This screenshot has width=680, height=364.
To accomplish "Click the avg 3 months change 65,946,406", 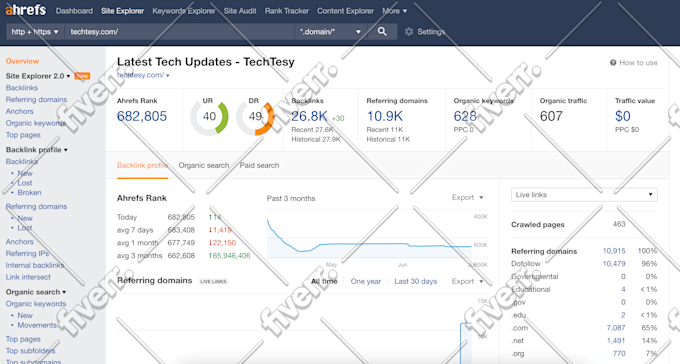I will click(229, 256).
